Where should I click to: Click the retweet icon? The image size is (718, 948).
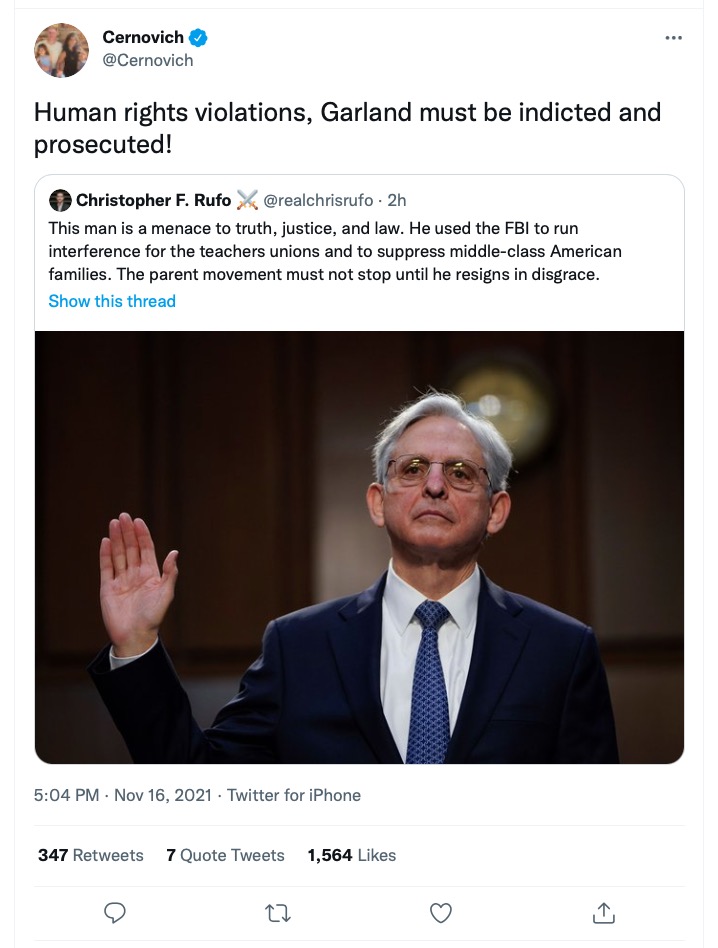click(x=277, y=913)
